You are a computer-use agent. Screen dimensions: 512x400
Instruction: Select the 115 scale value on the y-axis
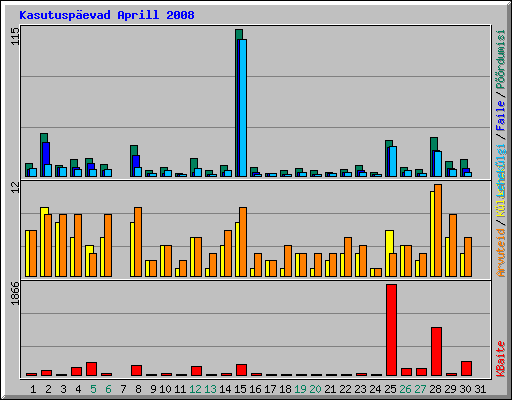click(15, 36)
